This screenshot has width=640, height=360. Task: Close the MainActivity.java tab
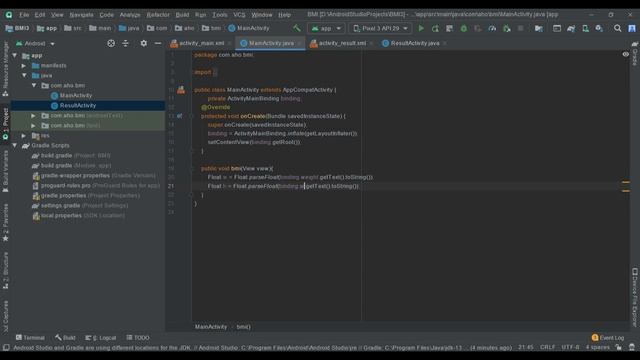click(x=300, y=43)
